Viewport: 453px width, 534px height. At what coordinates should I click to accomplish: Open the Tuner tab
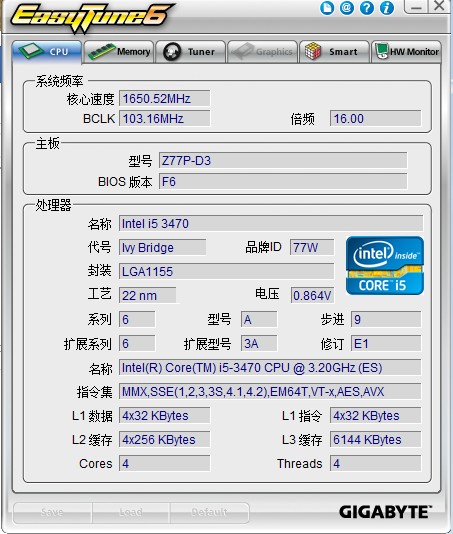click(x=191, y=52)
